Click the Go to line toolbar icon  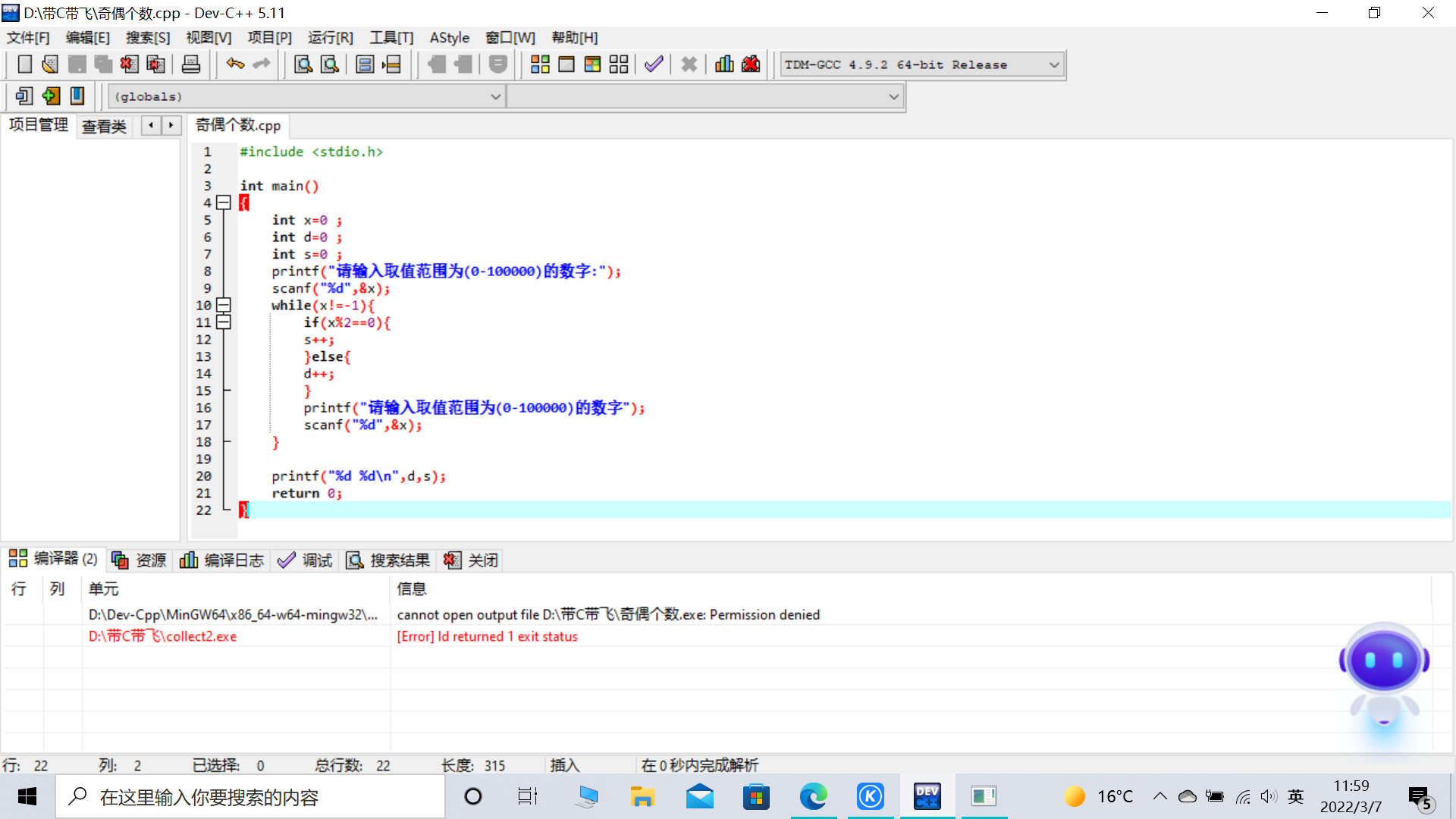(x=391, y=64)
